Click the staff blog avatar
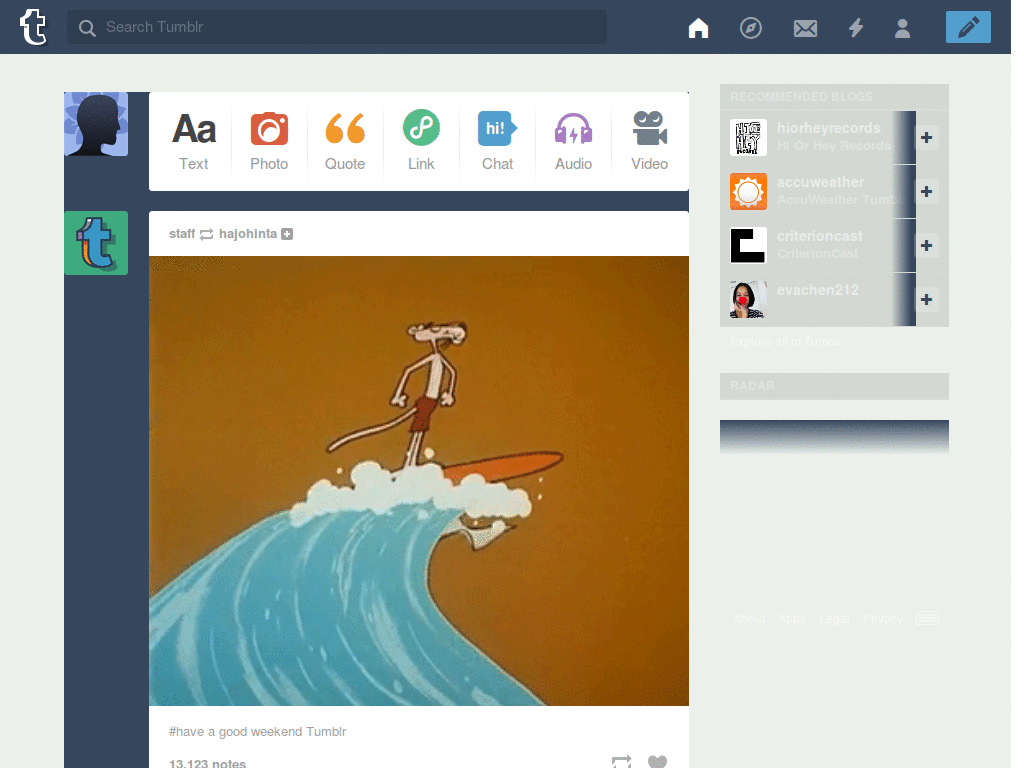The image size is (1024, 768). click(96, 243)
